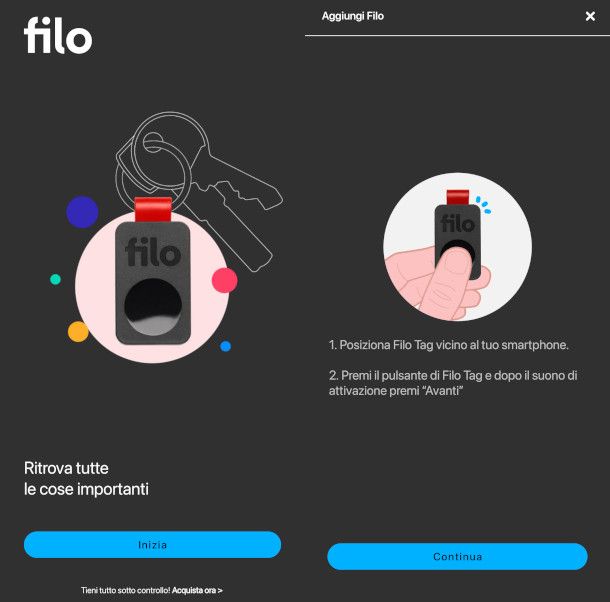Click the thumb pressing Filo tag illustration
This screenshot has height=602, width=610.
[458, 247]
